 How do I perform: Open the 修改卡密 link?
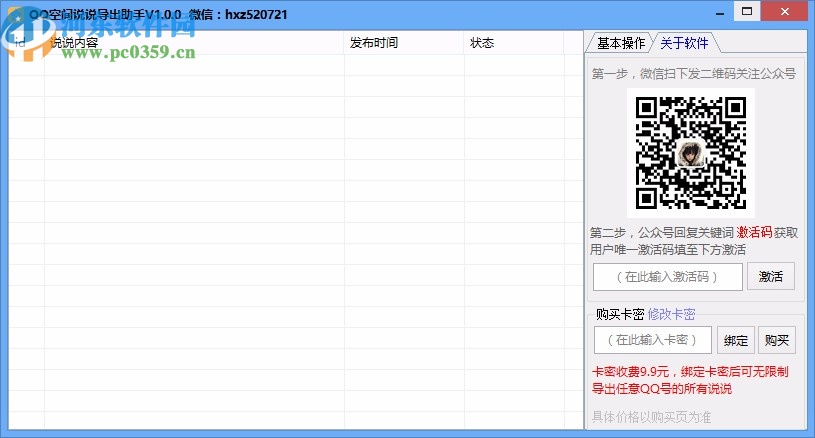click(x=672, y=314)
